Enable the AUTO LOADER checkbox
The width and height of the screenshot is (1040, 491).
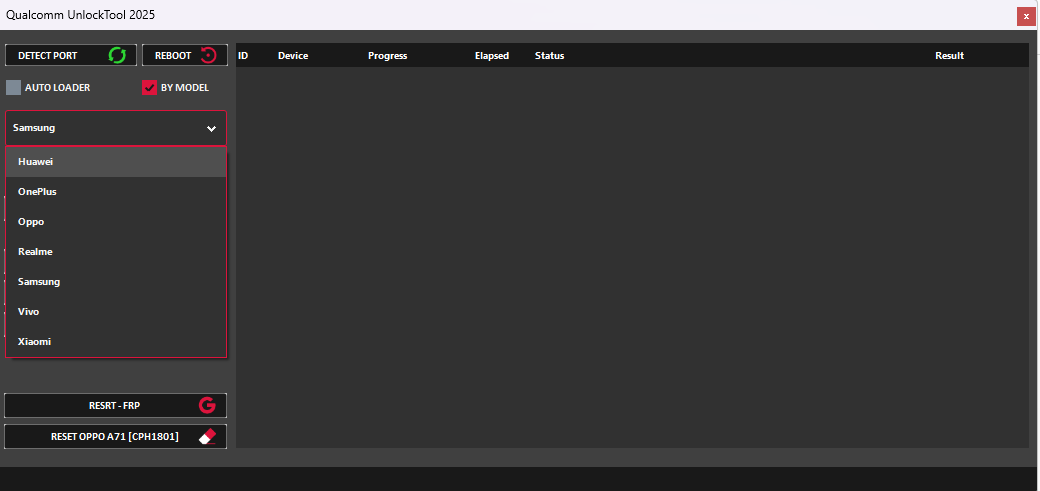(13, 88)
